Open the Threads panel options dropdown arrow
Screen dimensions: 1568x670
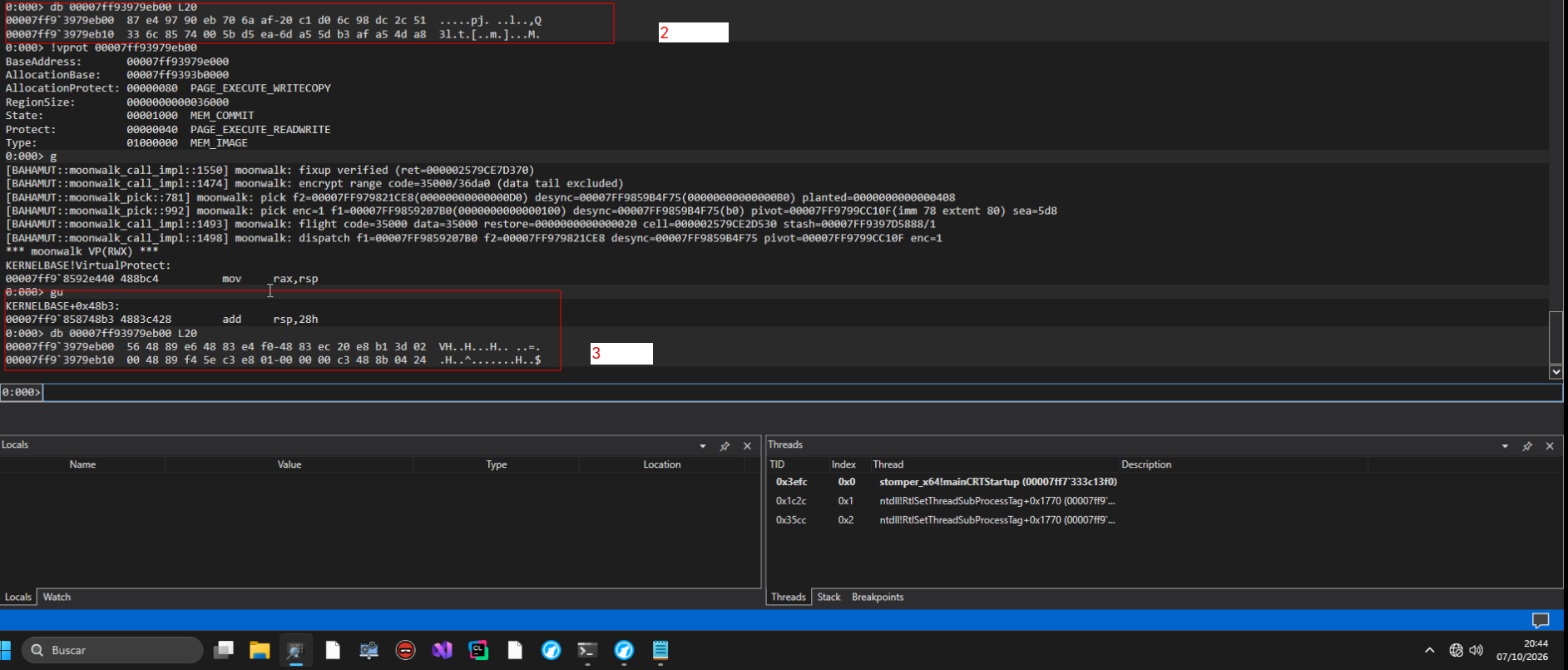(1505, 446)
